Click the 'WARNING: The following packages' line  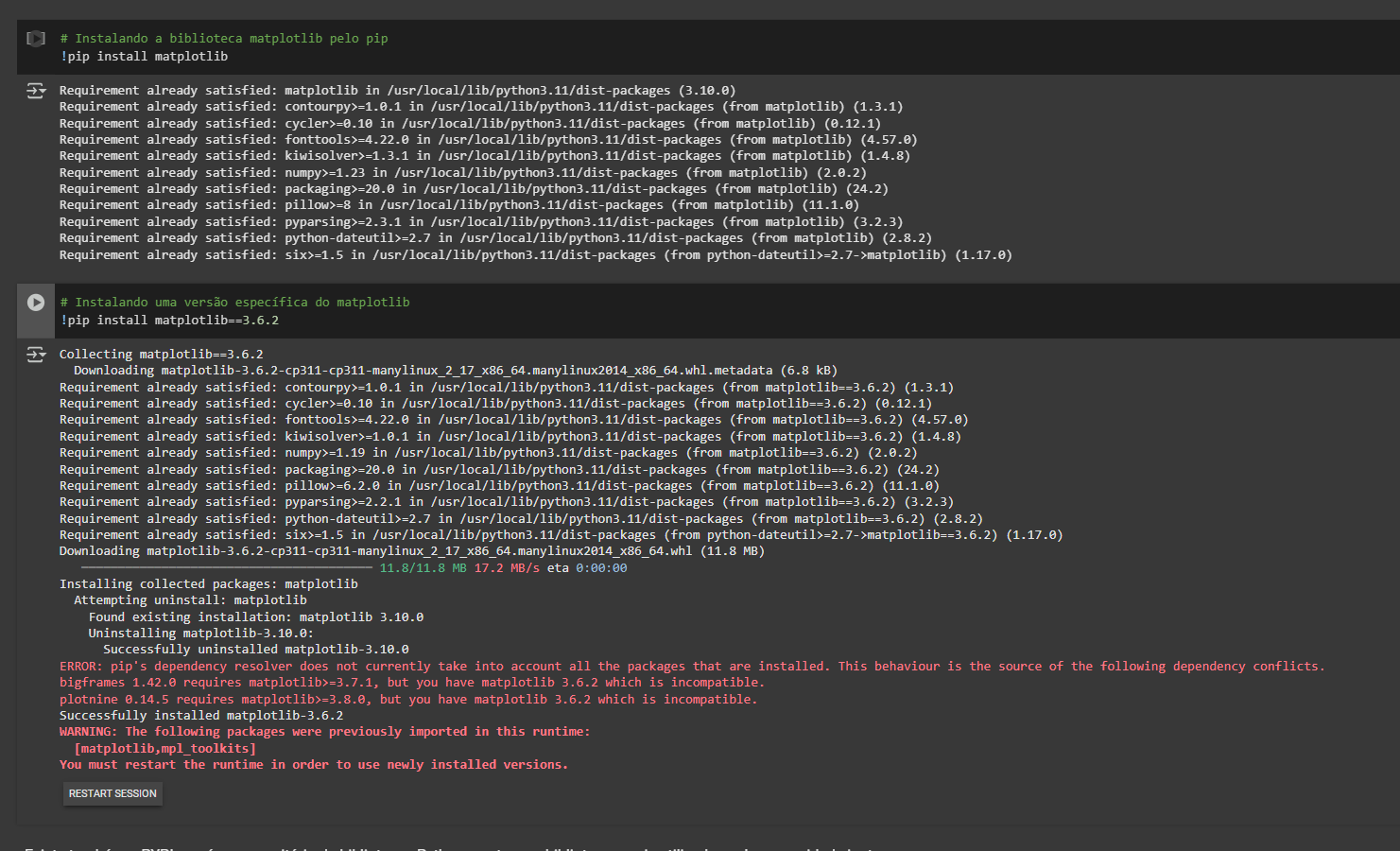pos(324,732)
